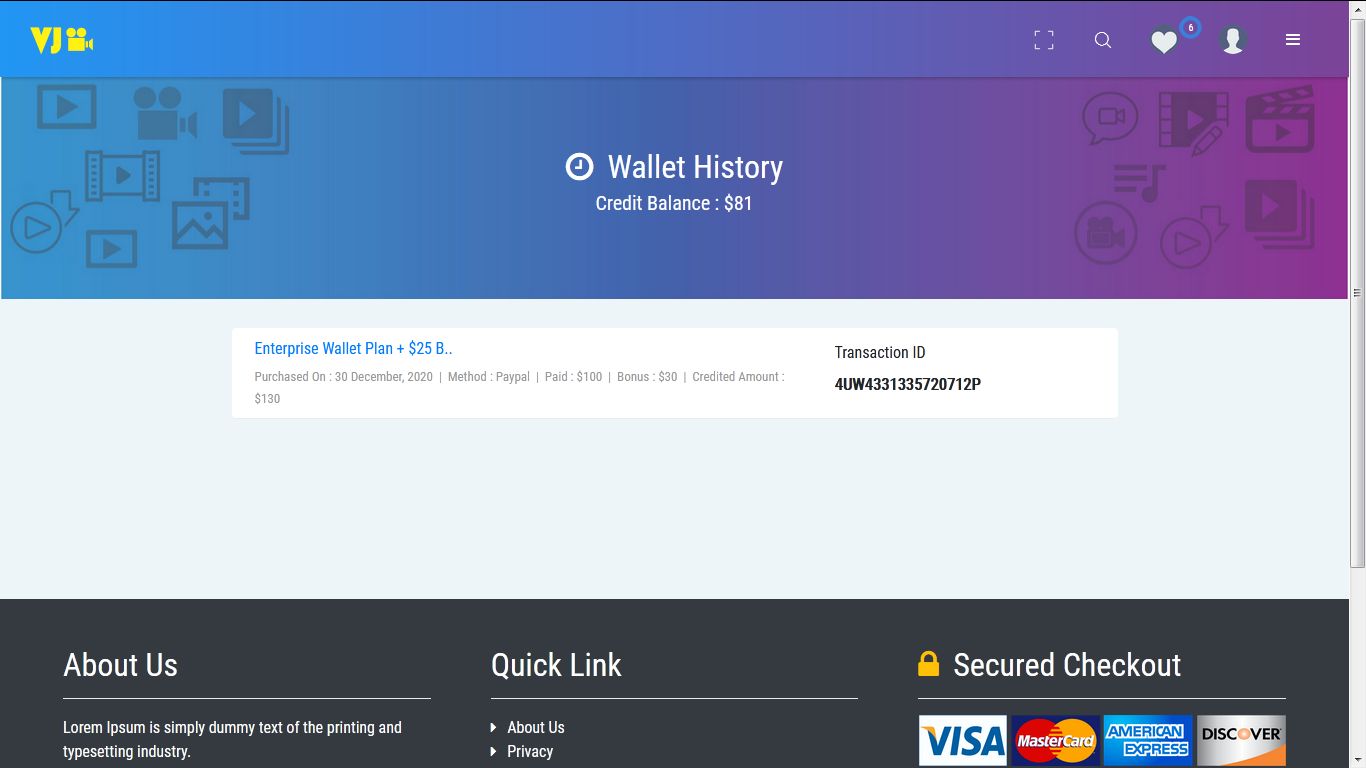The image size is (1366, 768).
Task: Open the search icon in the navbar
Action: [1103, 40]
